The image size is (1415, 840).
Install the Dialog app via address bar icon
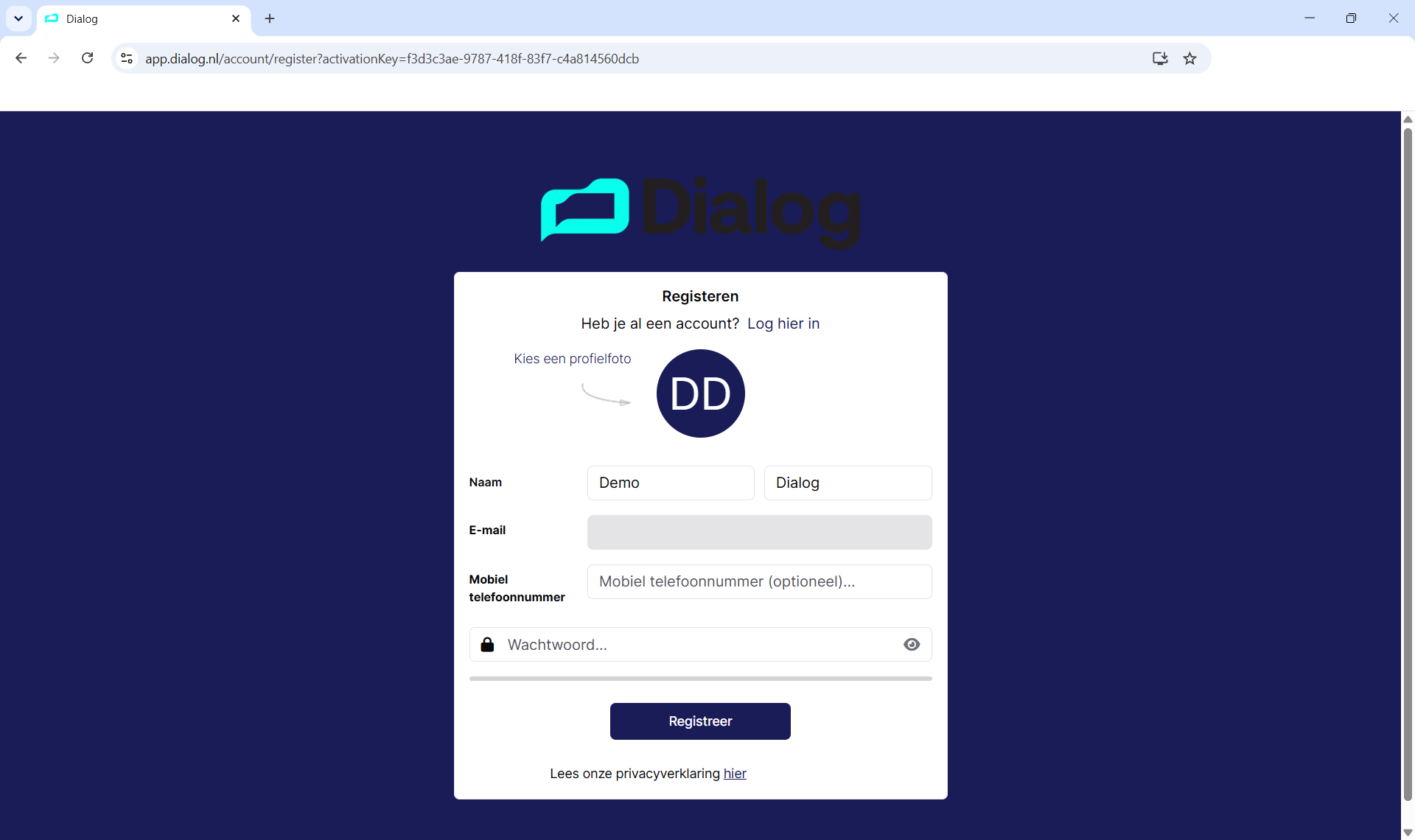[x=1160, y=58]
